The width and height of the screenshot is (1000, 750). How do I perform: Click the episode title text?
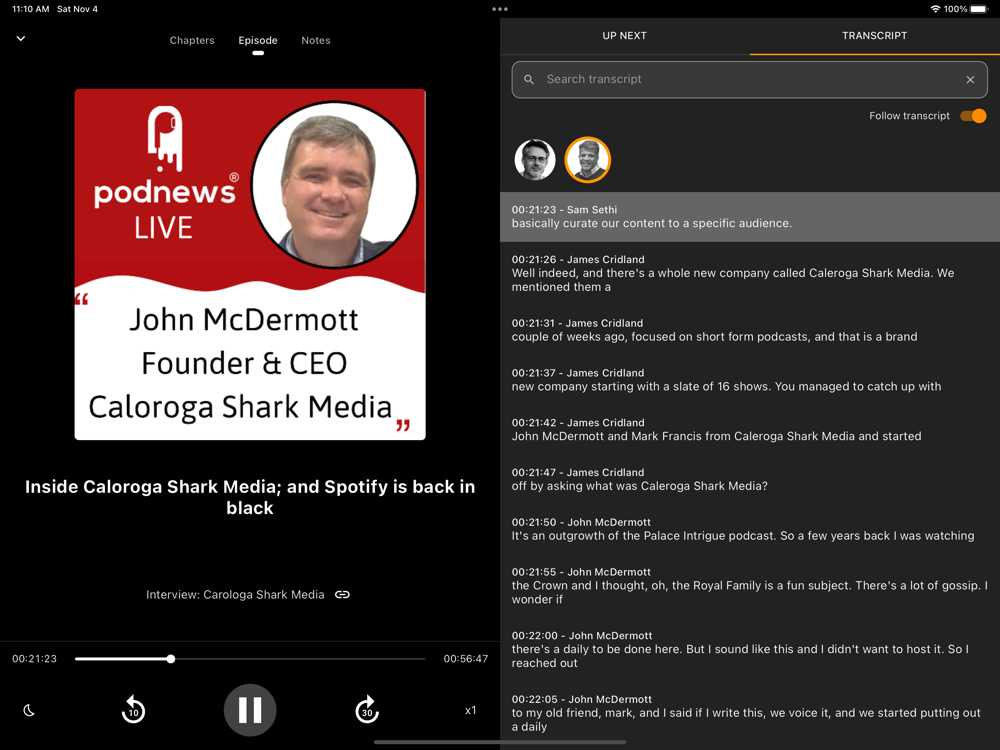250,497
